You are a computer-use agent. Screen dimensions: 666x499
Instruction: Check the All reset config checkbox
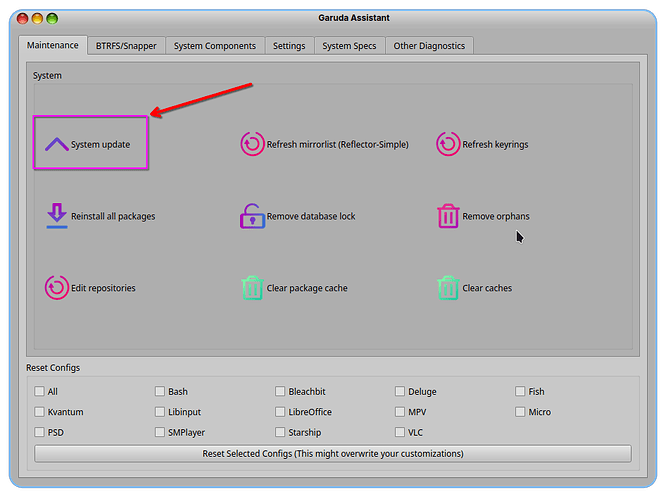pyautogui.click(x=40, y=391)
